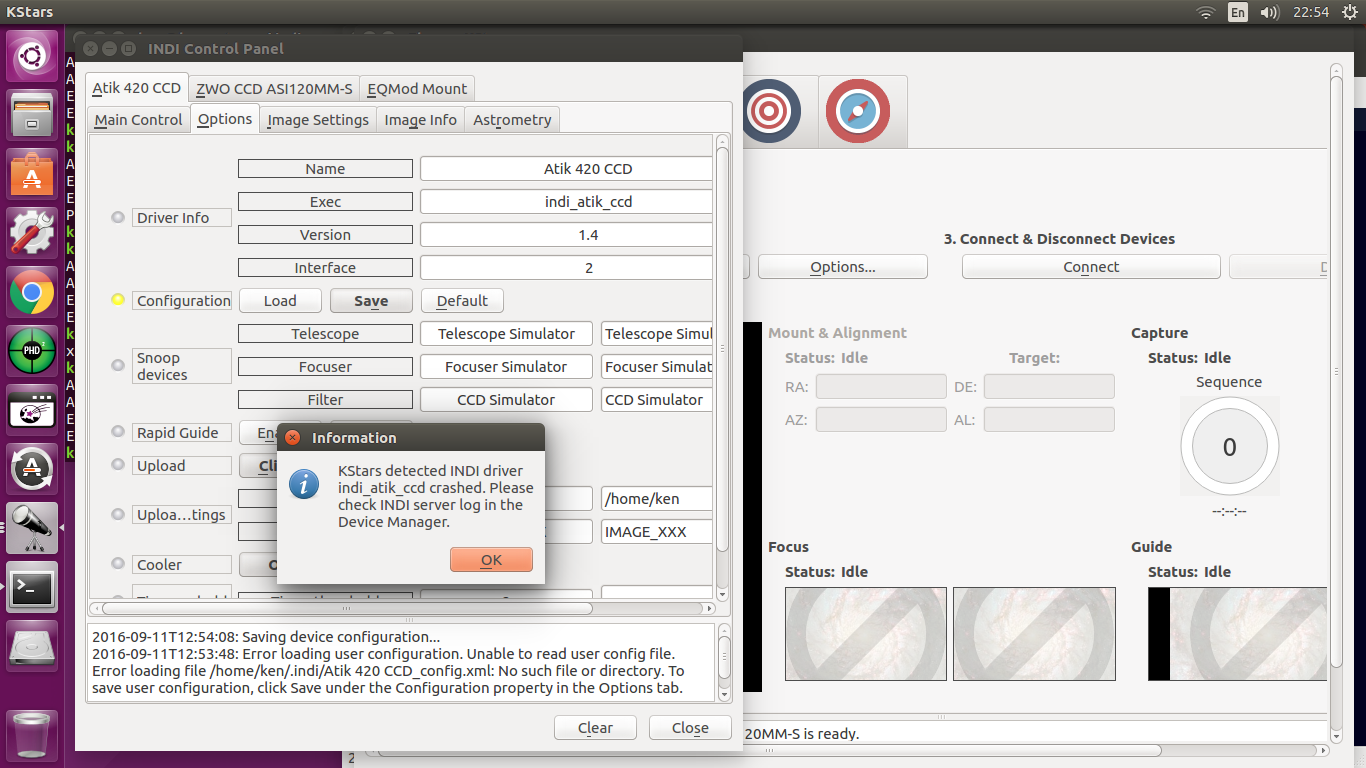This screenshot has width=1366, height=768.
Task: Open the Main Control tab
Action: [x=139, y=120]
